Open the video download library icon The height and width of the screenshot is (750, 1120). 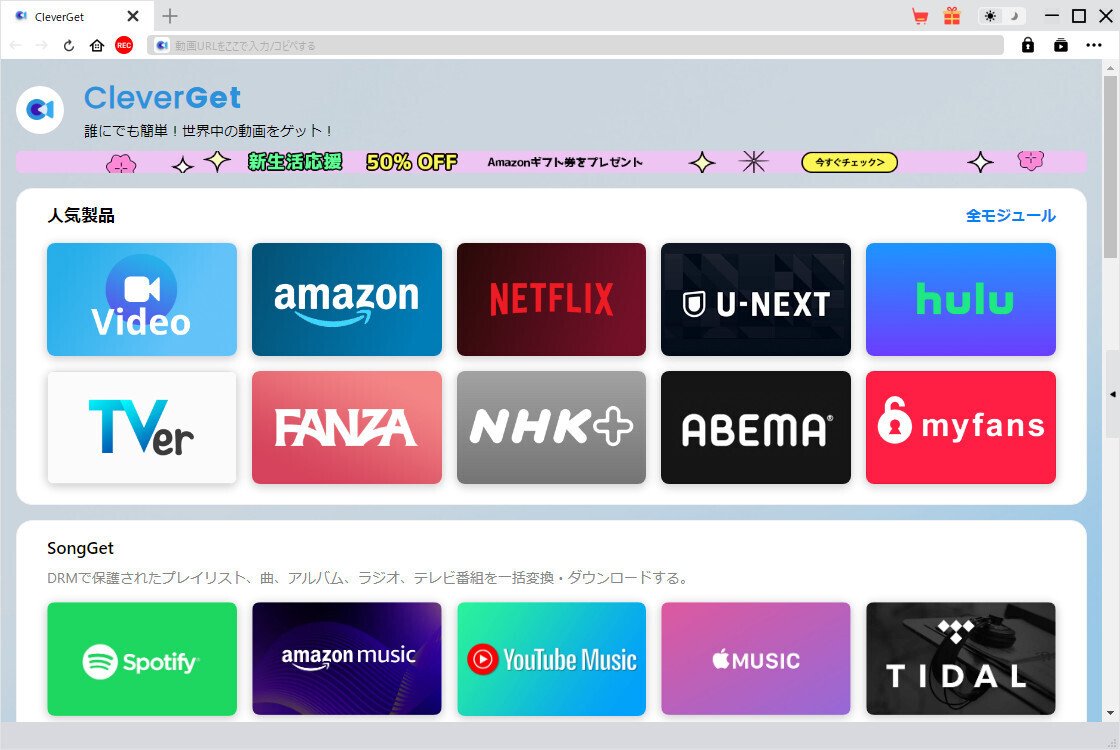click(1061, 45)
